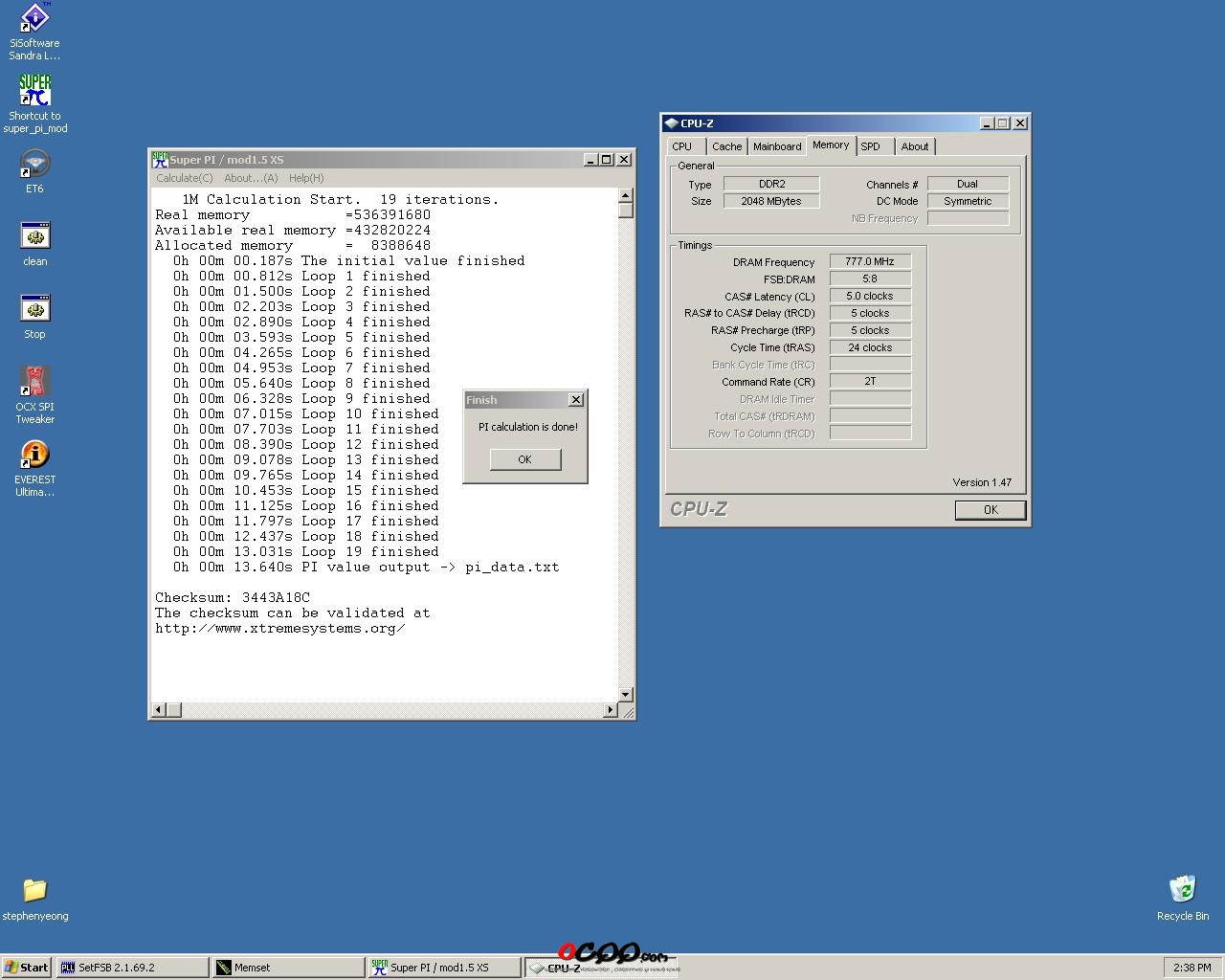Click the Dual channels field

(x=968, y=184)
